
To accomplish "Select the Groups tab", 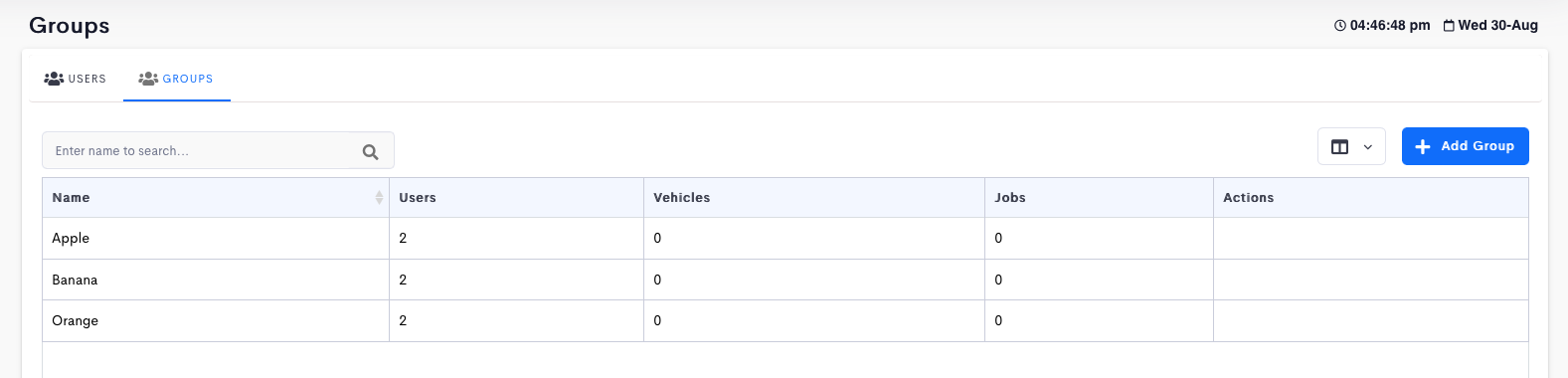I will tap(176, 79).
